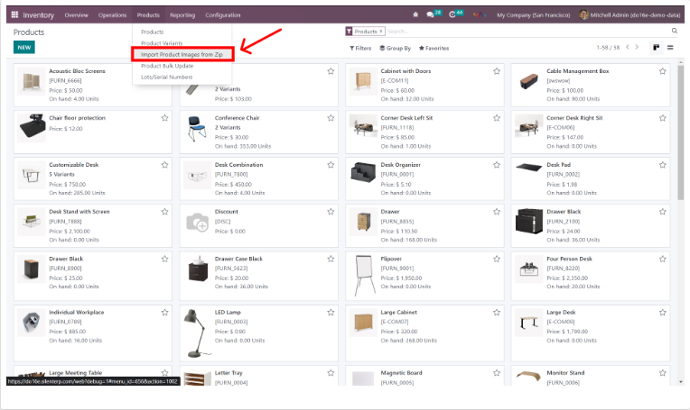Image resolution: width=690 pixels, height=410 pixels.
Task: Click the NEW product button
Action: (x=23, y=48)
